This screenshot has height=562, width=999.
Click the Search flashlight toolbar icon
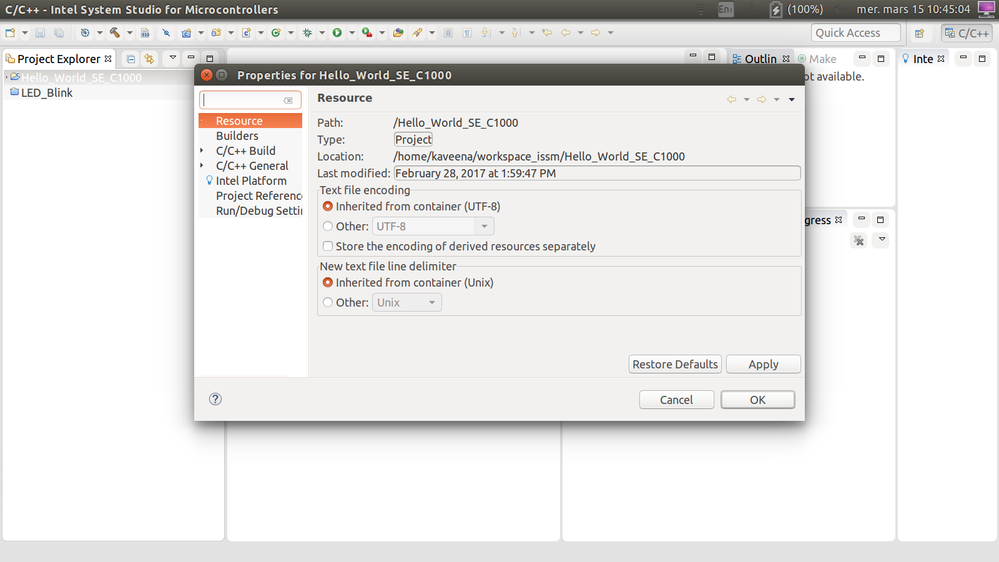pyautogui.click(x=417, y=32)
